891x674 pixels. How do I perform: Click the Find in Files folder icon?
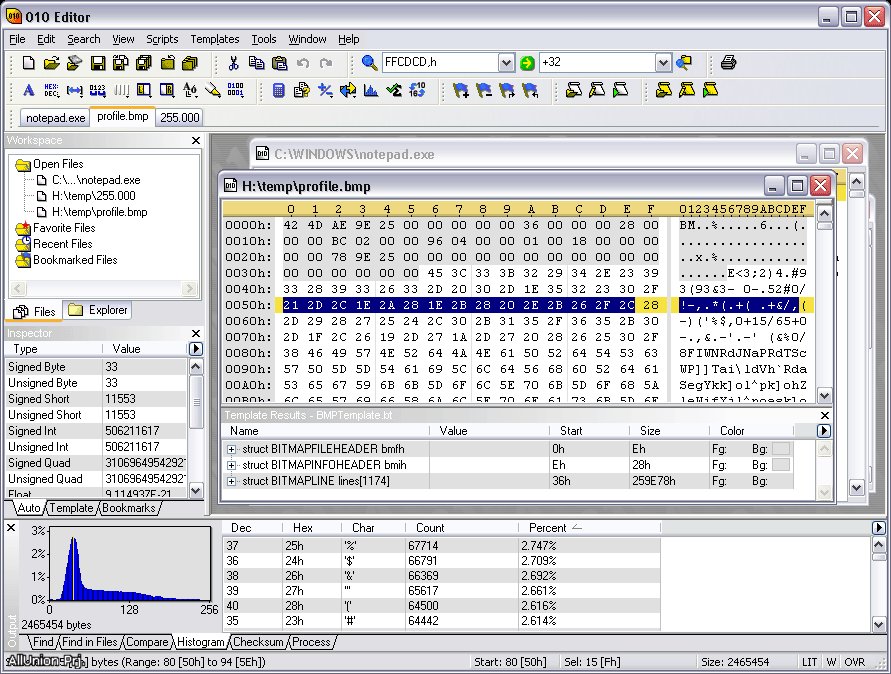(684, 63)
